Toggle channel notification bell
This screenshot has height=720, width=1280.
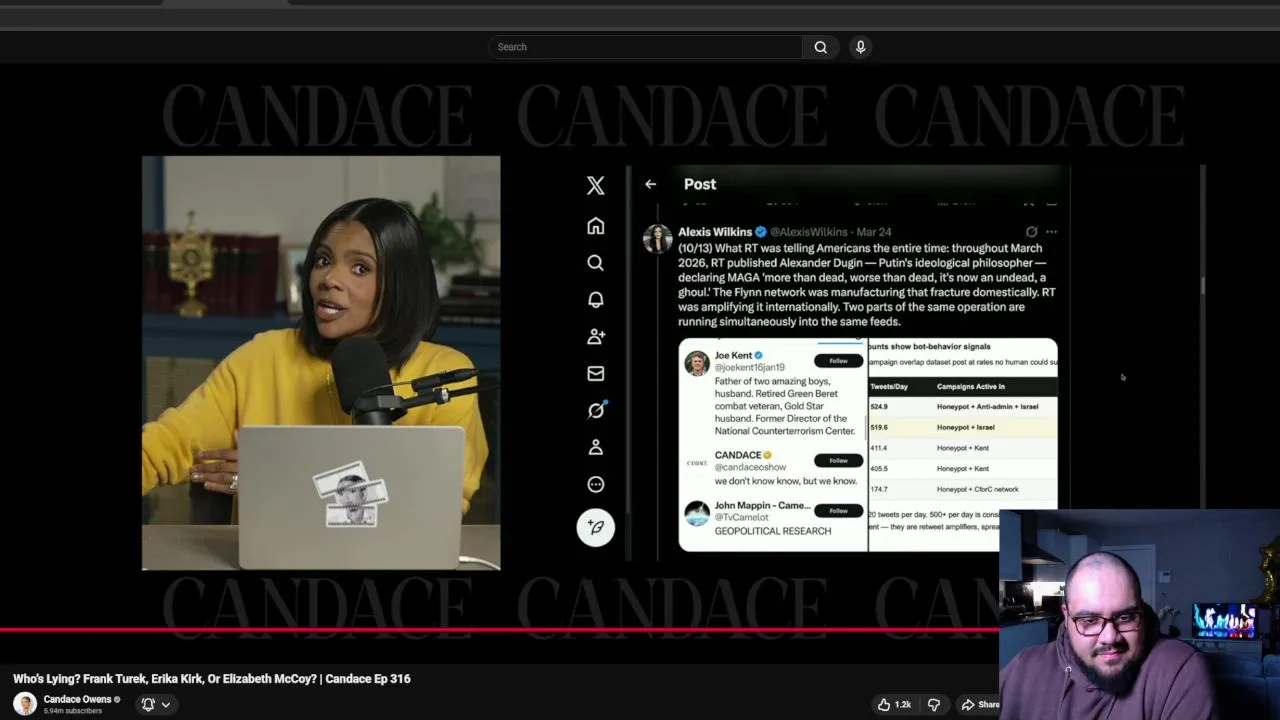[x=148, y=704]
